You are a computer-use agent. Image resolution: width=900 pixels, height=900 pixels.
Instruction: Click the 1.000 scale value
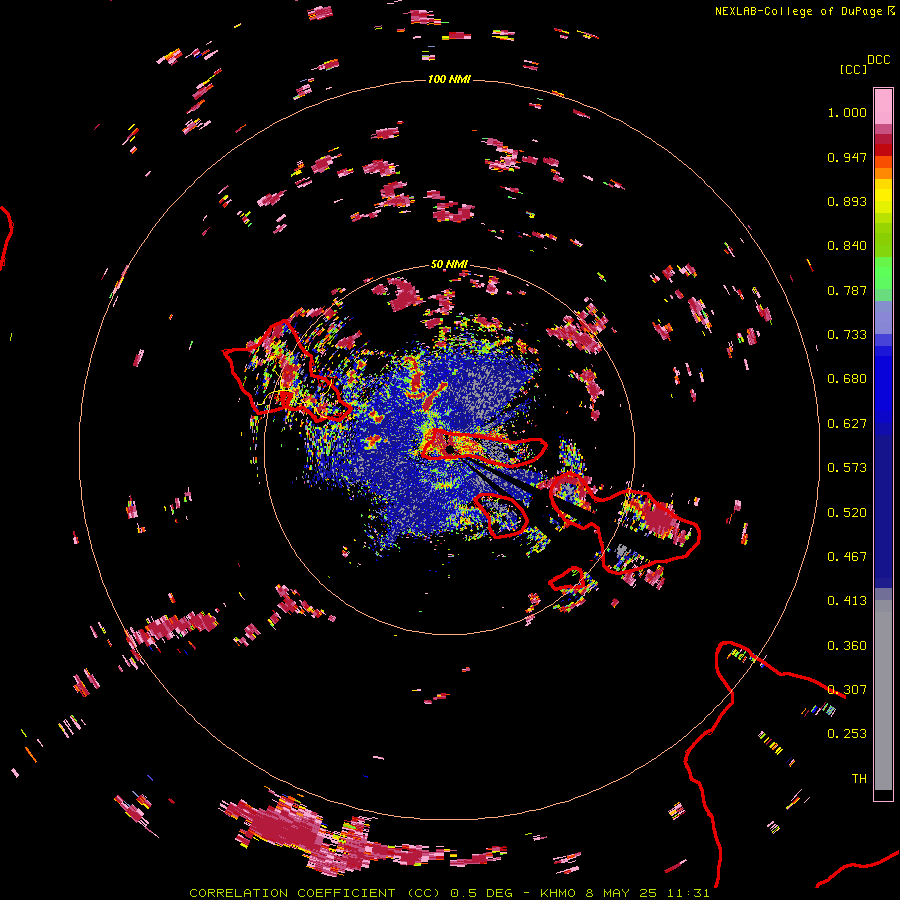[x=847, y=112]
